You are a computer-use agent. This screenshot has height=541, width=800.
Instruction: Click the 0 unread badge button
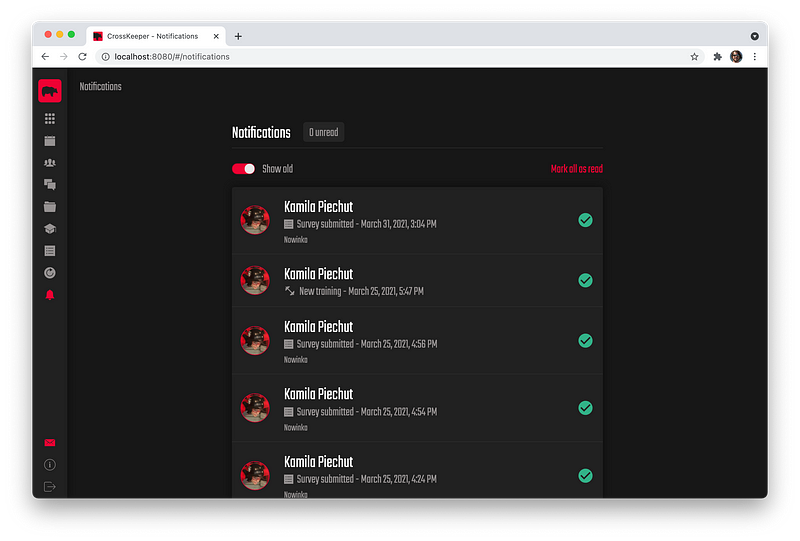tap(323, 132)
